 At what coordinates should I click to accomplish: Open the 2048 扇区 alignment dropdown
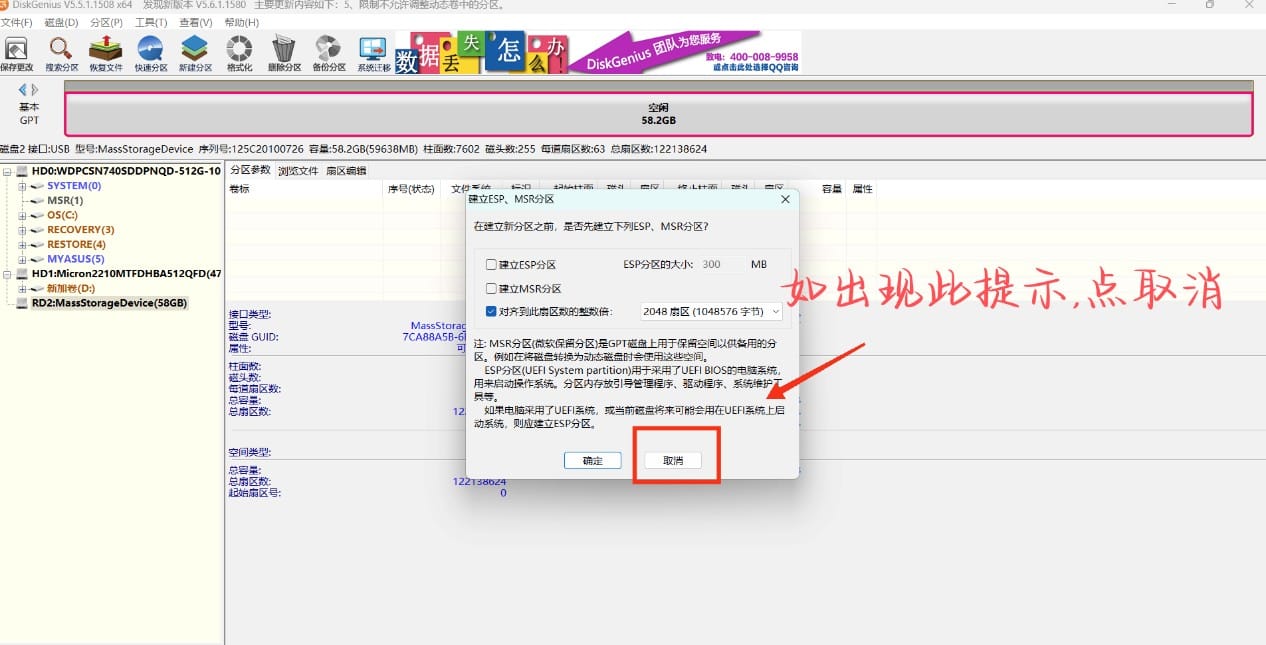710,312
